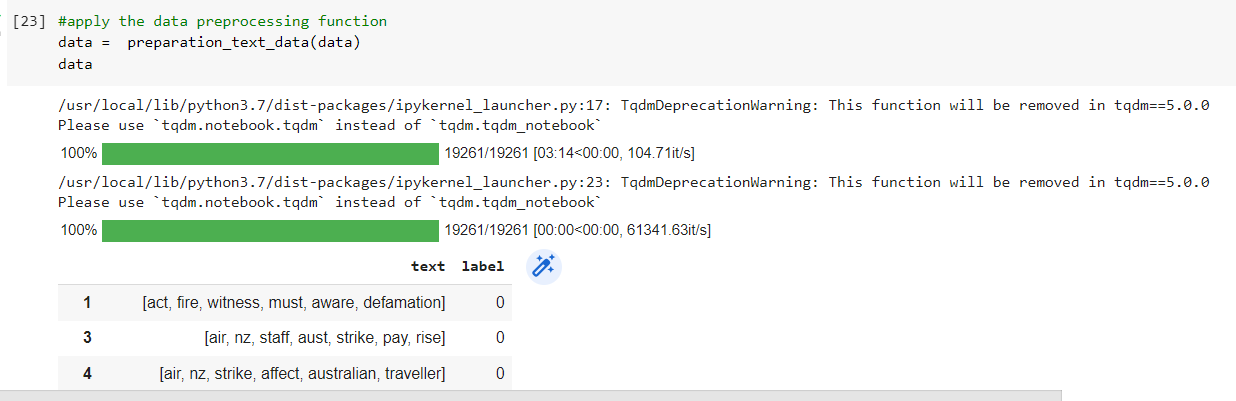Click the label value in row 1
This screenshot has width=1236, height=401.
(x=499, y=302)
